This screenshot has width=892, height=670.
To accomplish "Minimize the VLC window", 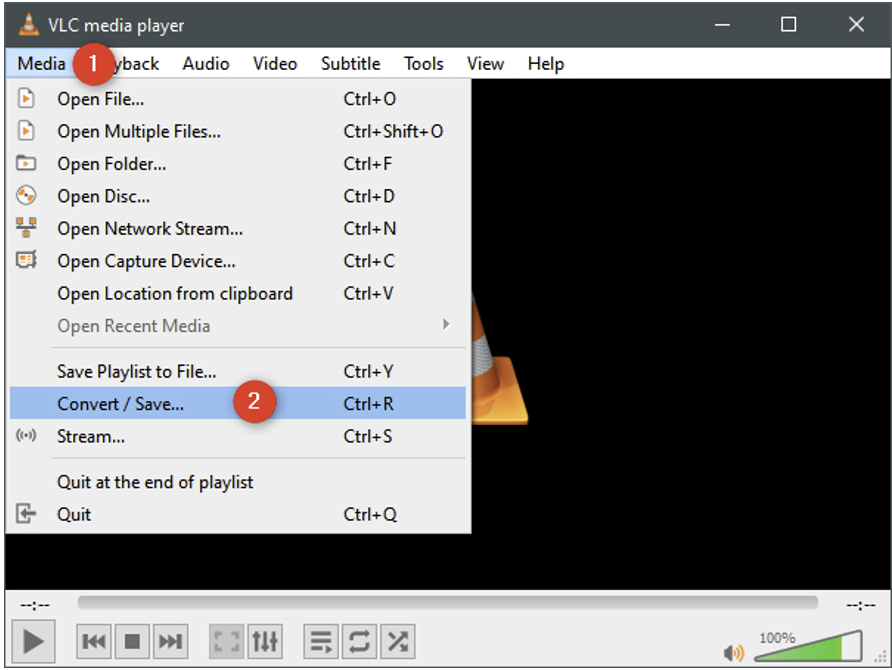I will pos(722,24).
